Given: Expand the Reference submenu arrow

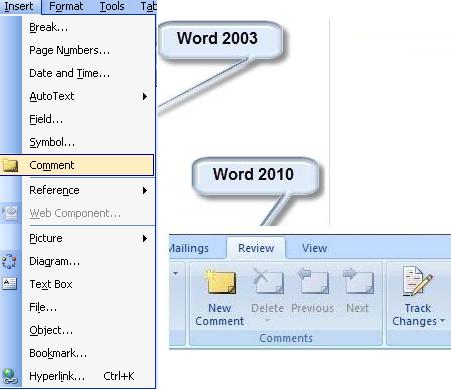Looking at the screenshot, I should click(145, 190).
